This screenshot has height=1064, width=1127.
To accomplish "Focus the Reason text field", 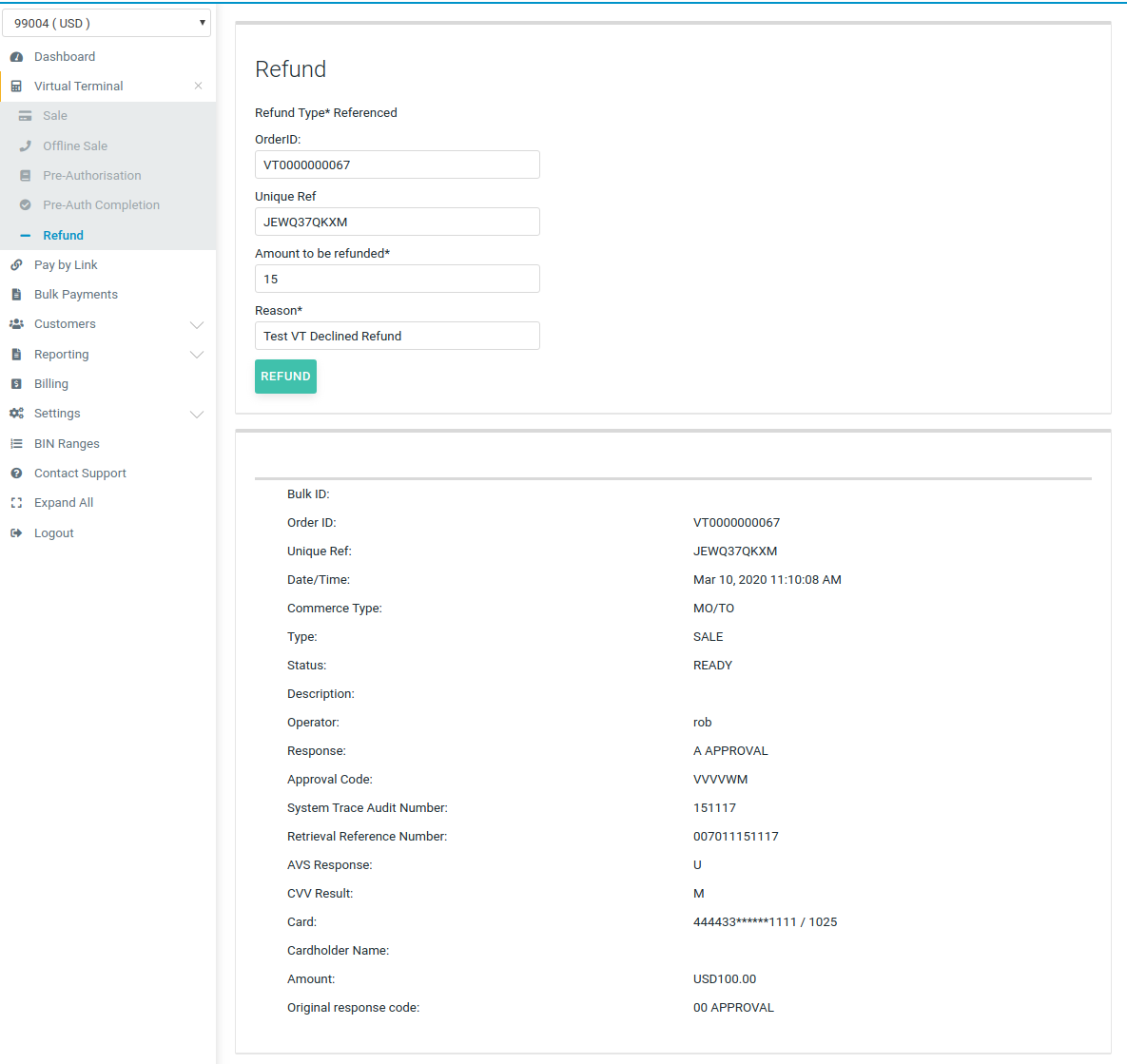I will [397, 336].
